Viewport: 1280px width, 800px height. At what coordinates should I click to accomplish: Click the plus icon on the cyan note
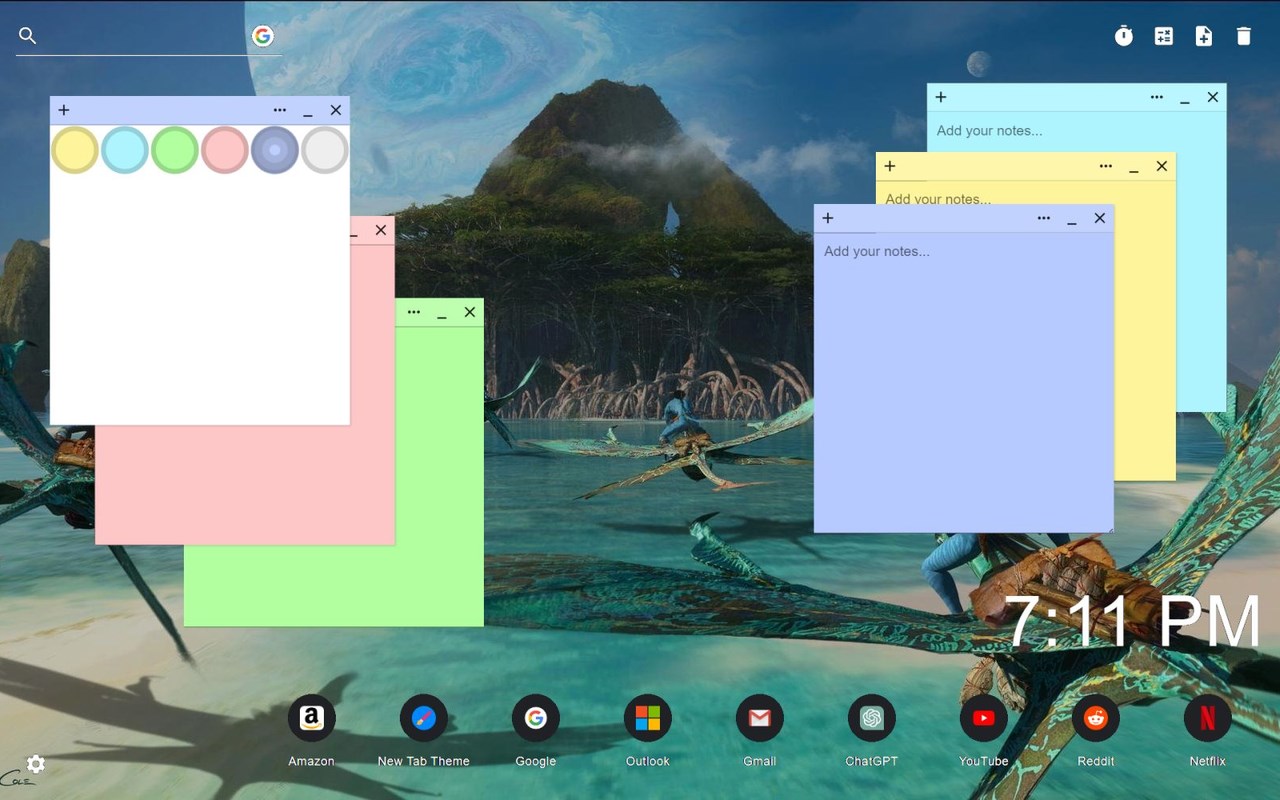pyautogui.click(x=941, y=97)
